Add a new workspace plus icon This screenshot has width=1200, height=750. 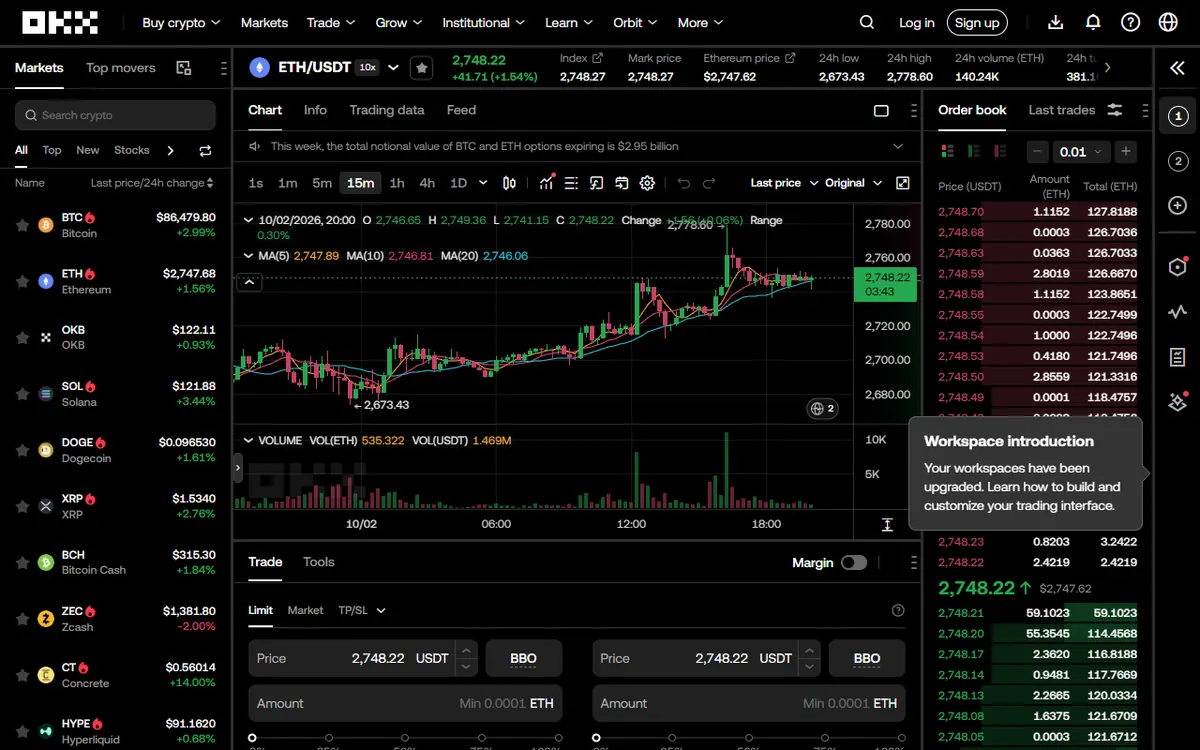(x=1177, y=205)
